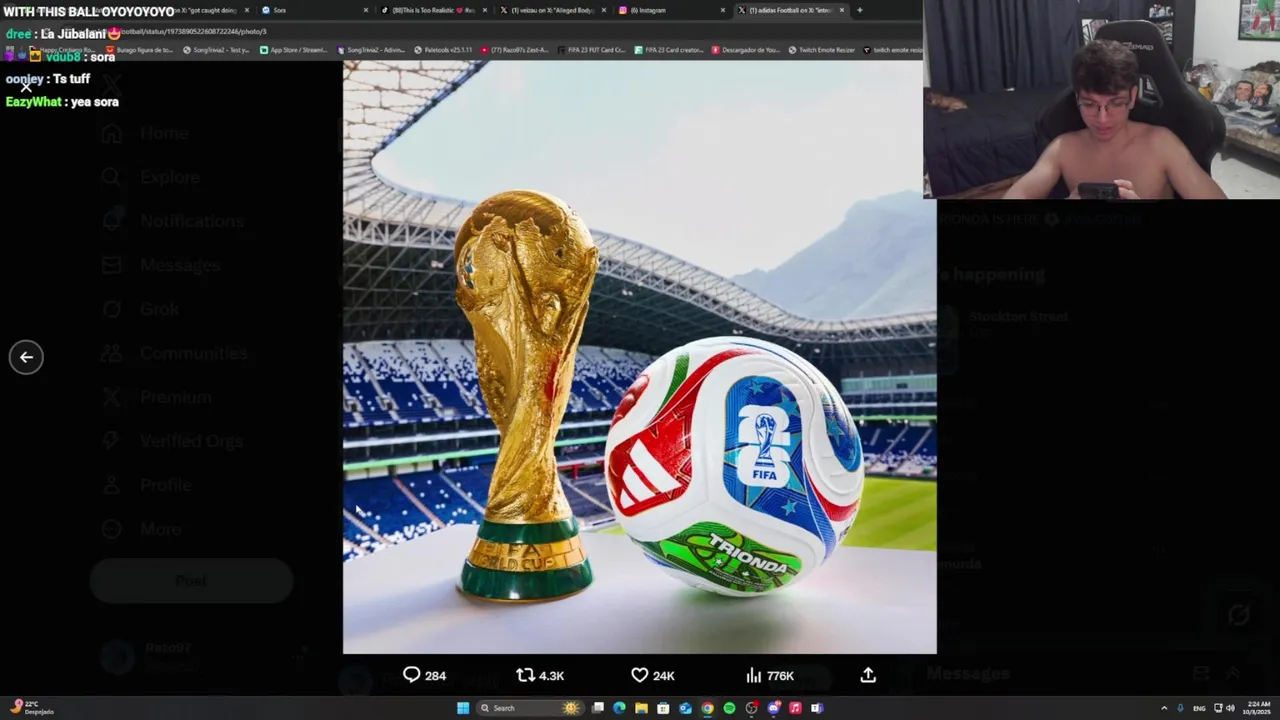The height and width of the screenshot is (720, 1280).
Task: Open the 'SongTrivia2 - Test y...' bookmark
Action: (216, 50)
